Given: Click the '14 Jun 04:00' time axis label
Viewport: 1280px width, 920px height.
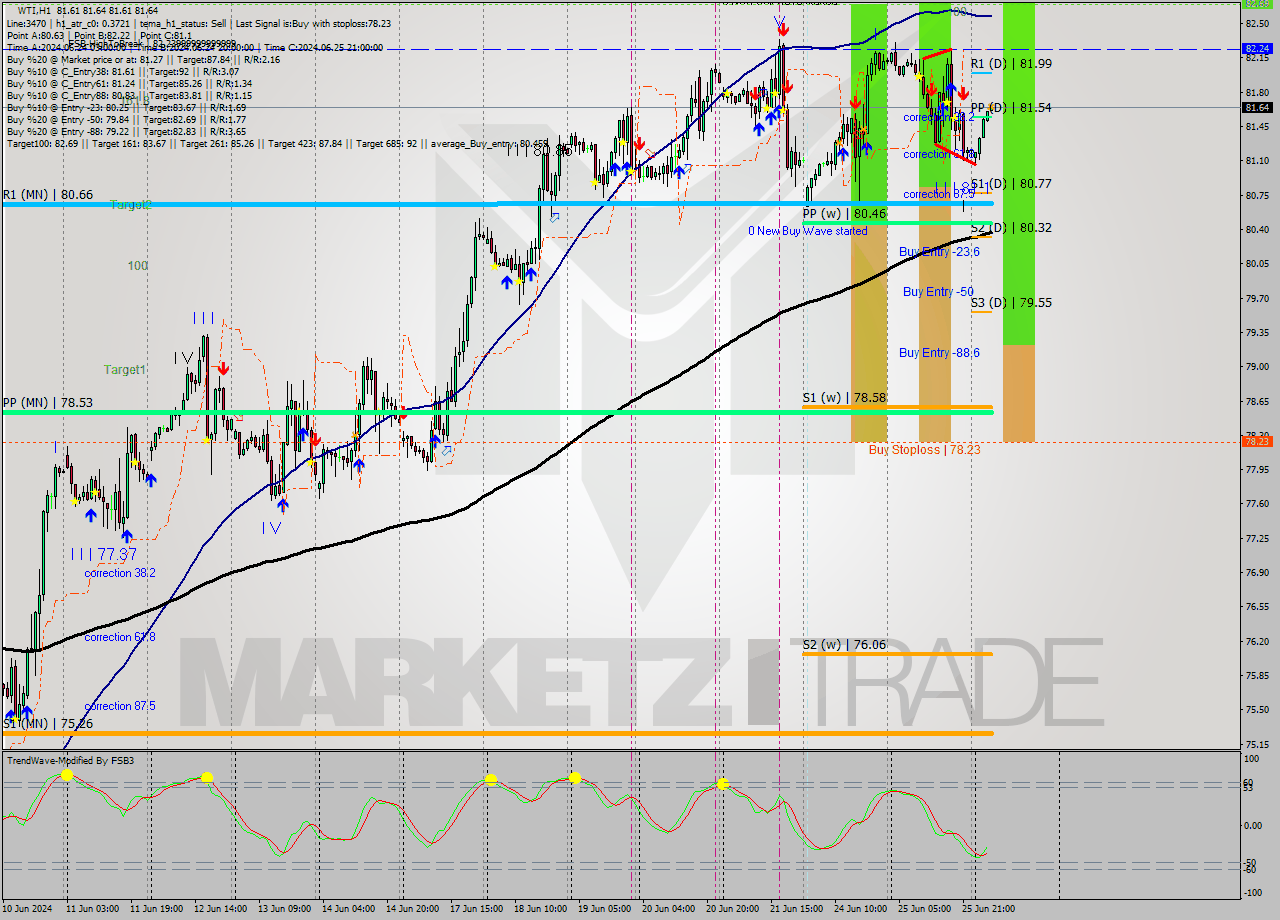Looking at the screenshot, I should 349,909.
